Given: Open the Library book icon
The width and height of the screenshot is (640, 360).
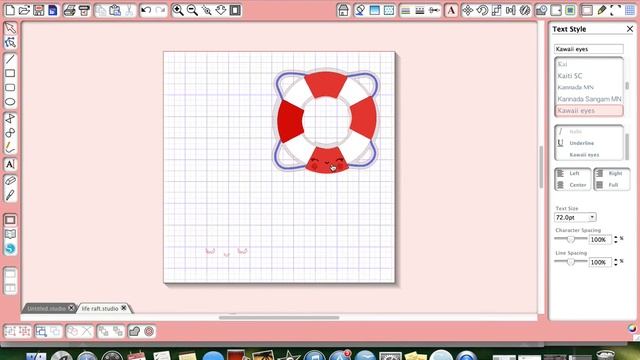Looking at the screenshot, I should 10,234.
